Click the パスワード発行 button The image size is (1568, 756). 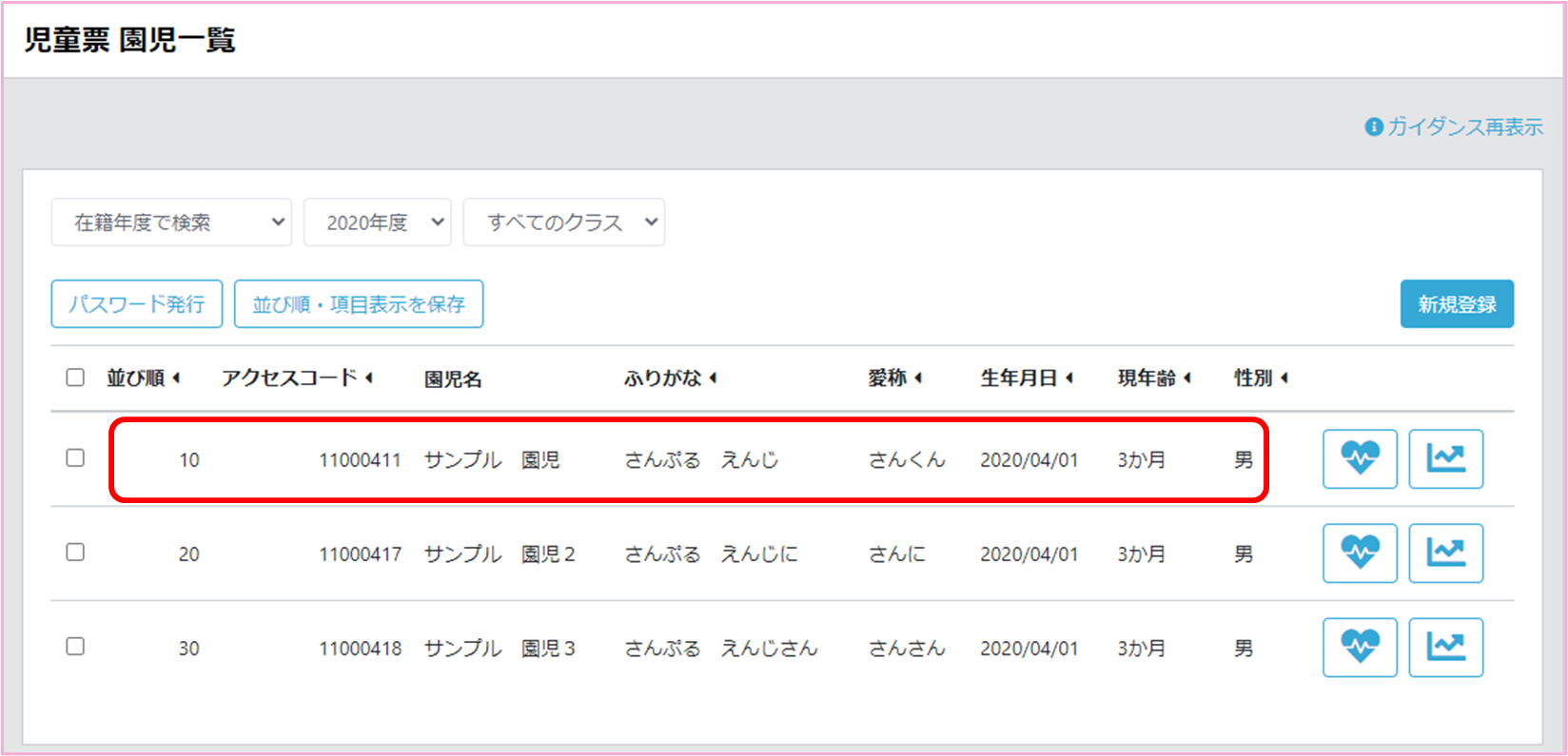point(136,304)
